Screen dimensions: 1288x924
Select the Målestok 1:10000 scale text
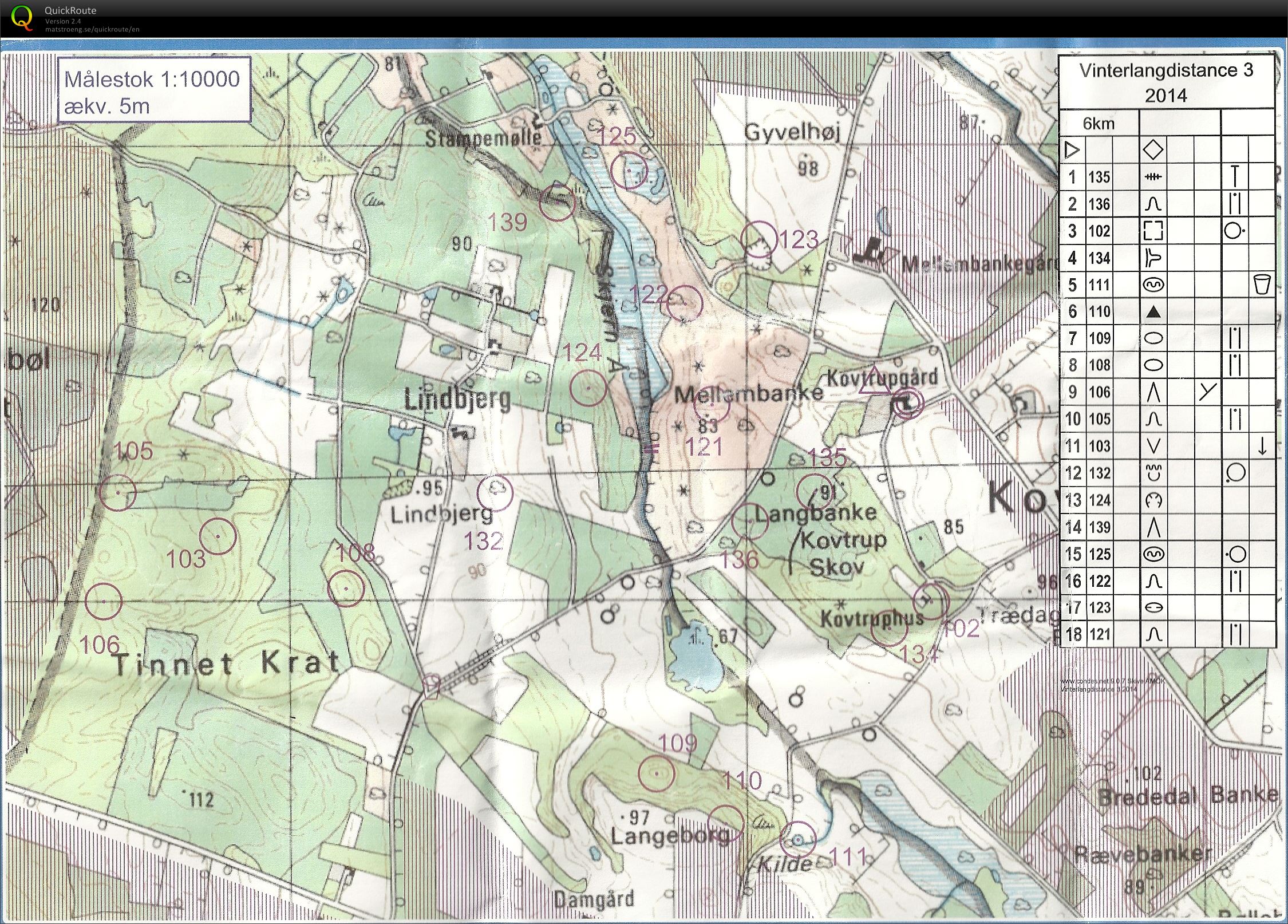(x=152, y=79)
